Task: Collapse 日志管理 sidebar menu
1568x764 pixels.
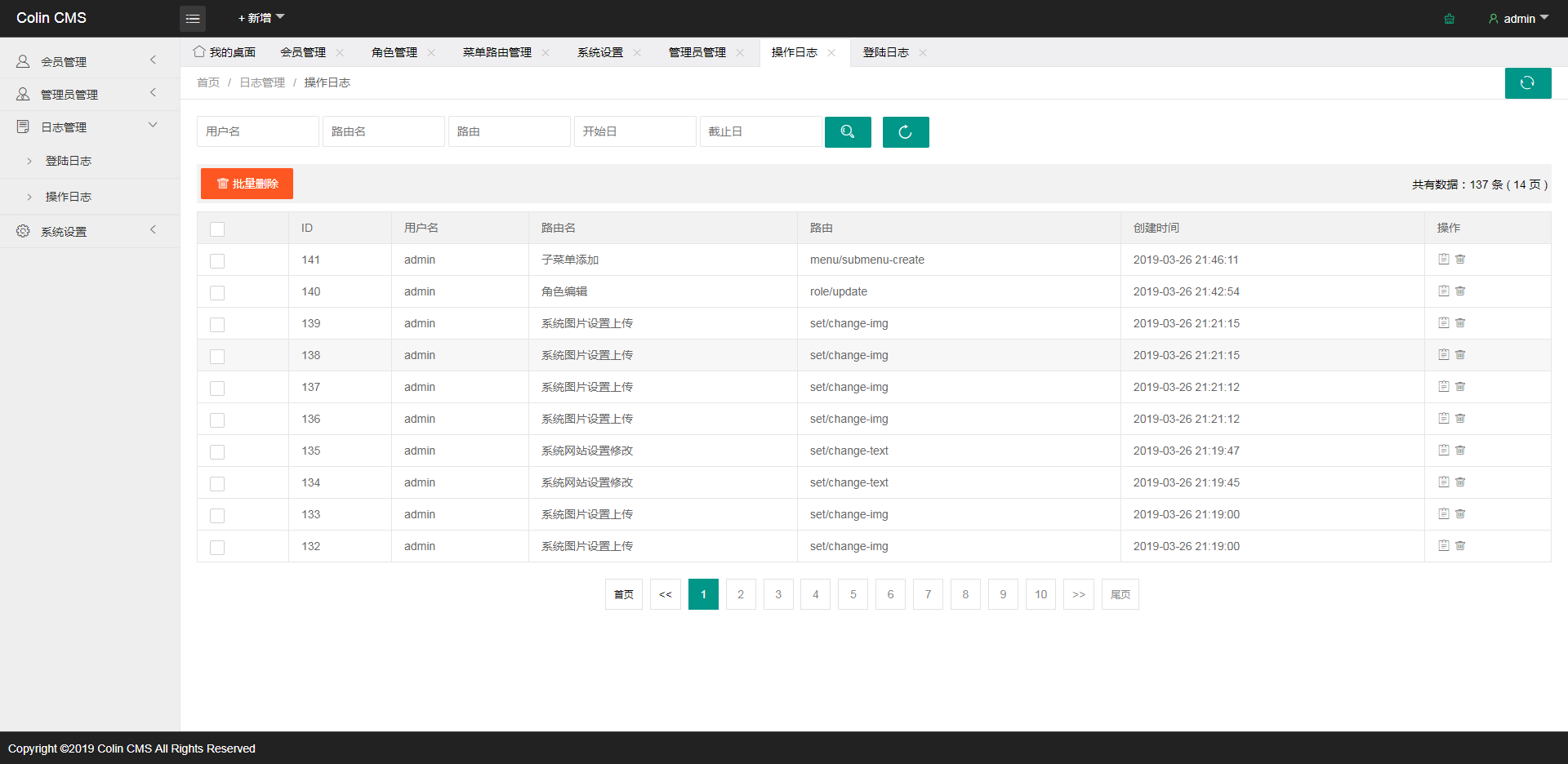Action: [90, 127]
